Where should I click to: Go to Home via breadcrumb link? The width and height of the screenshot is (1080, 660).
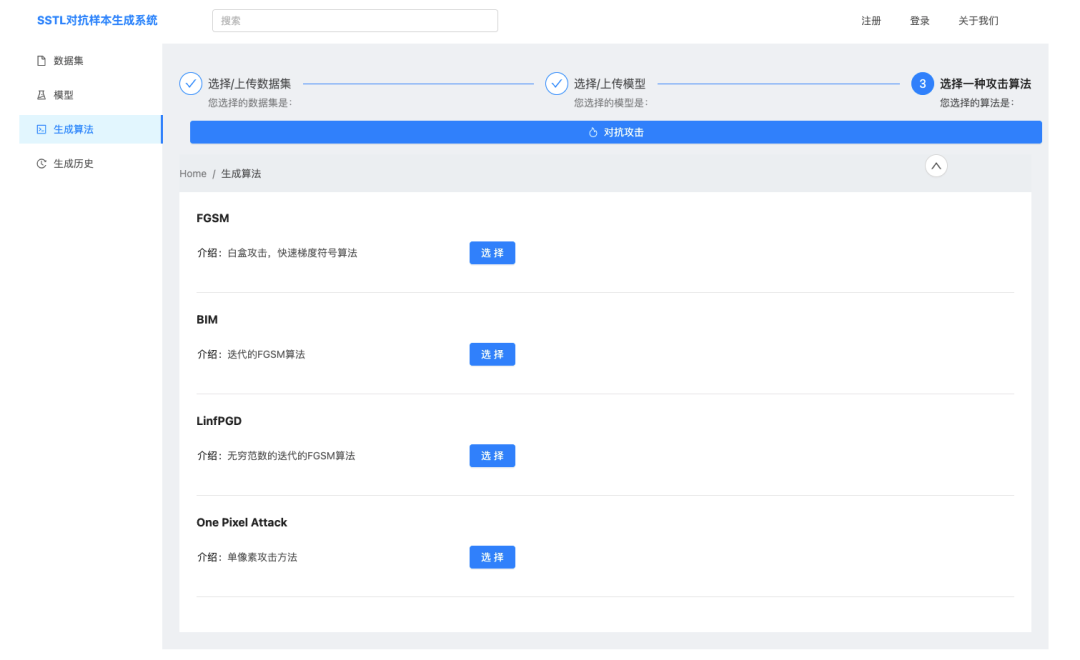coord(193,174)
